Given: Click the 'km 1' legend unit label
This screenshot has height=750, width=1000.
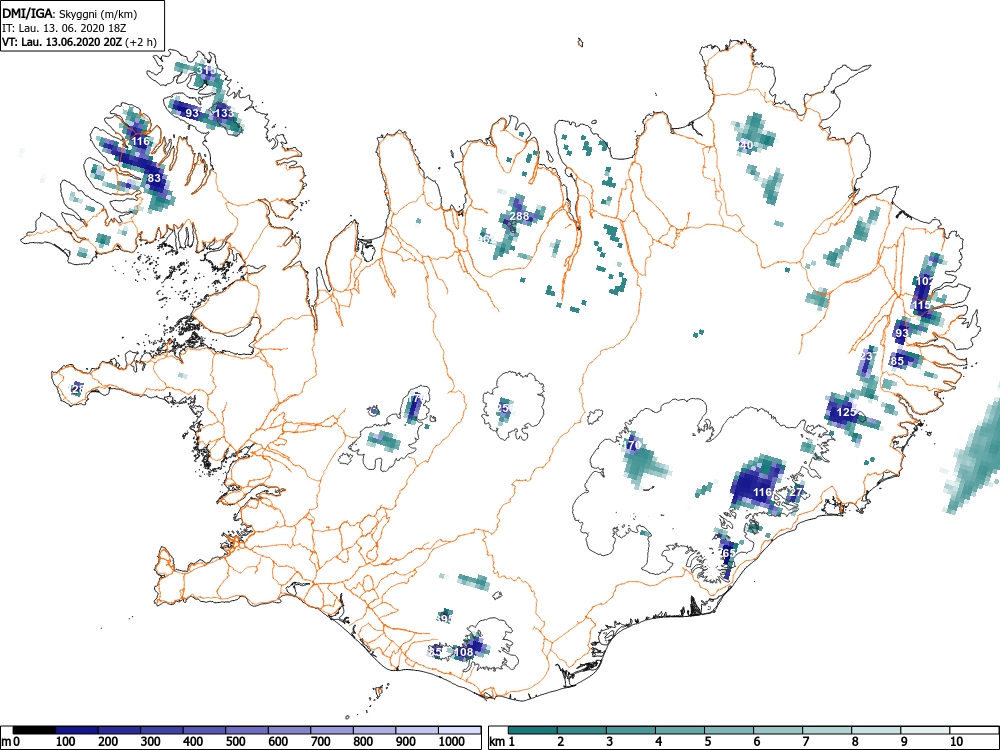Looking at the screenshot, I should point(502,741).
